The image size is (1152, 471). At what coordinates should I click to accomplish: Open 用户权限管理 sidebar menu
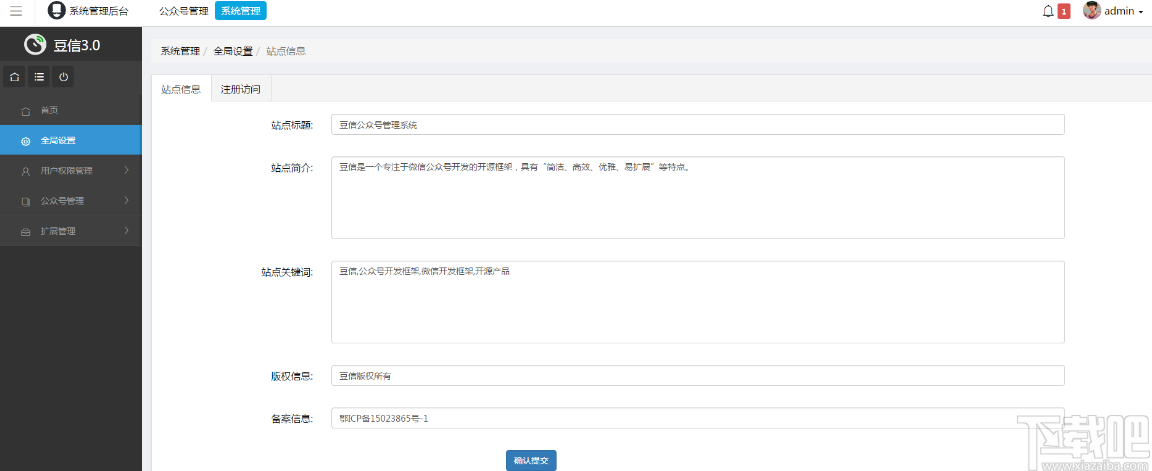[x=71, y=170]
